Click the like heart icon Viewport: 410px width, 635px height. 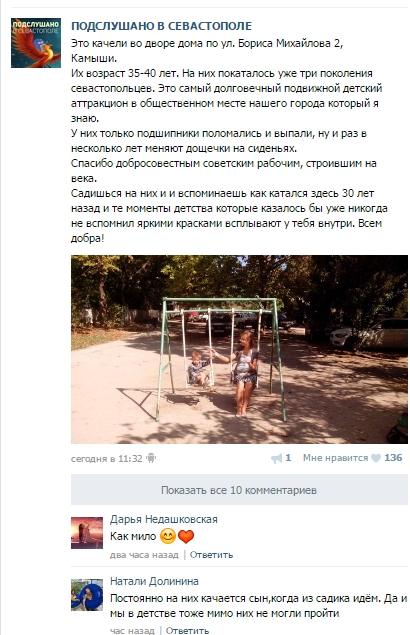(x=376, y=458)
